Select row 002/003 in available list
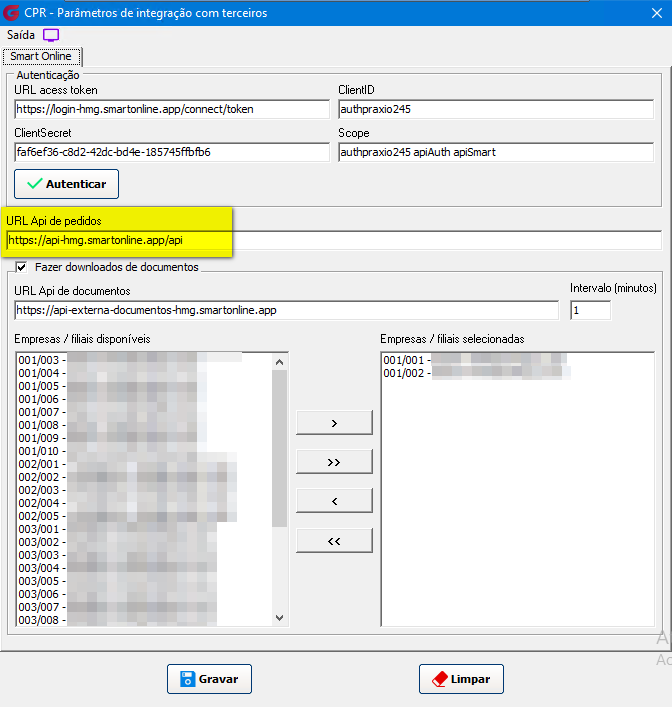 tap(144, 490)
